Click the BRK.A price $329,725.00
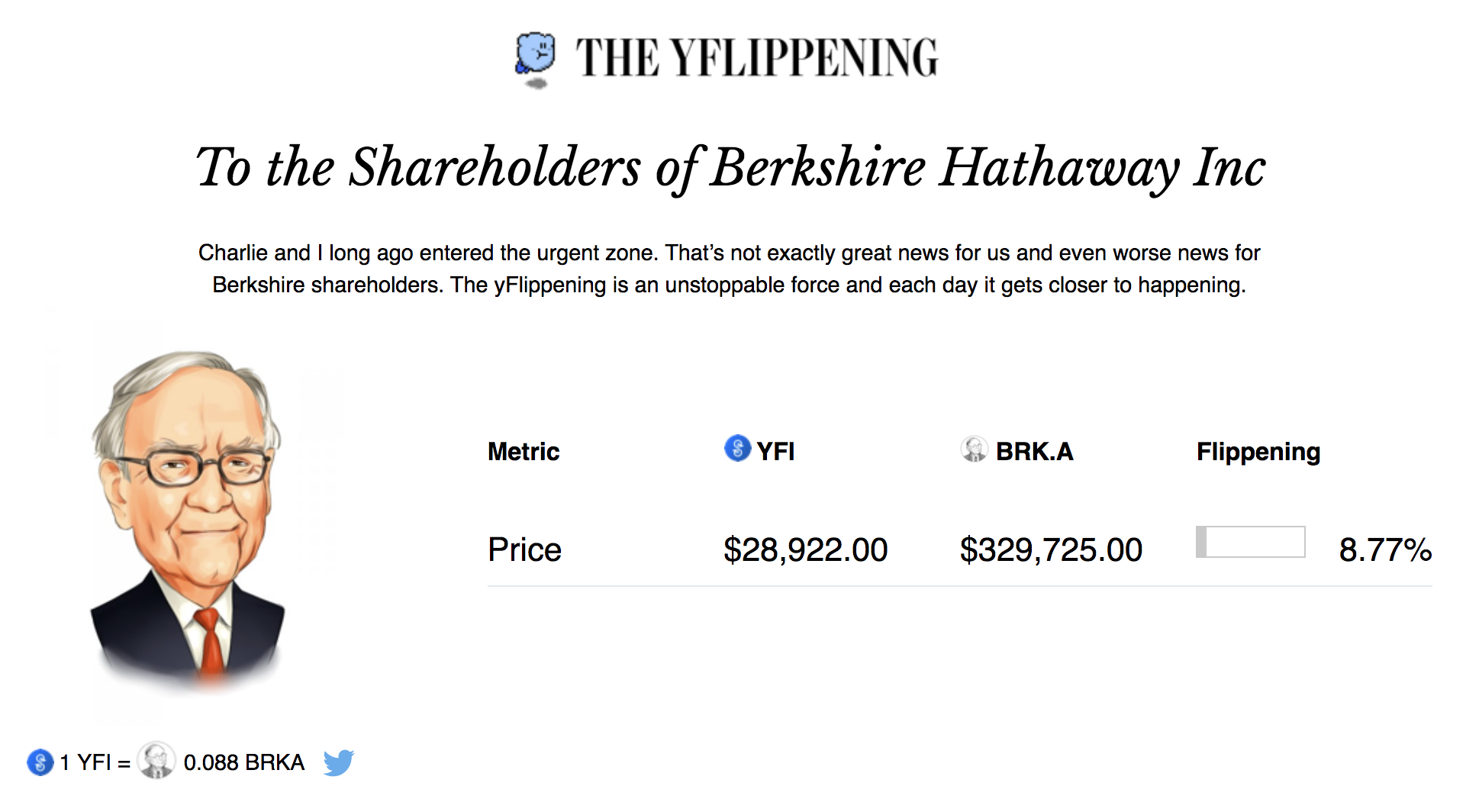This screenshot has width=1466, height=812. 1052,550
